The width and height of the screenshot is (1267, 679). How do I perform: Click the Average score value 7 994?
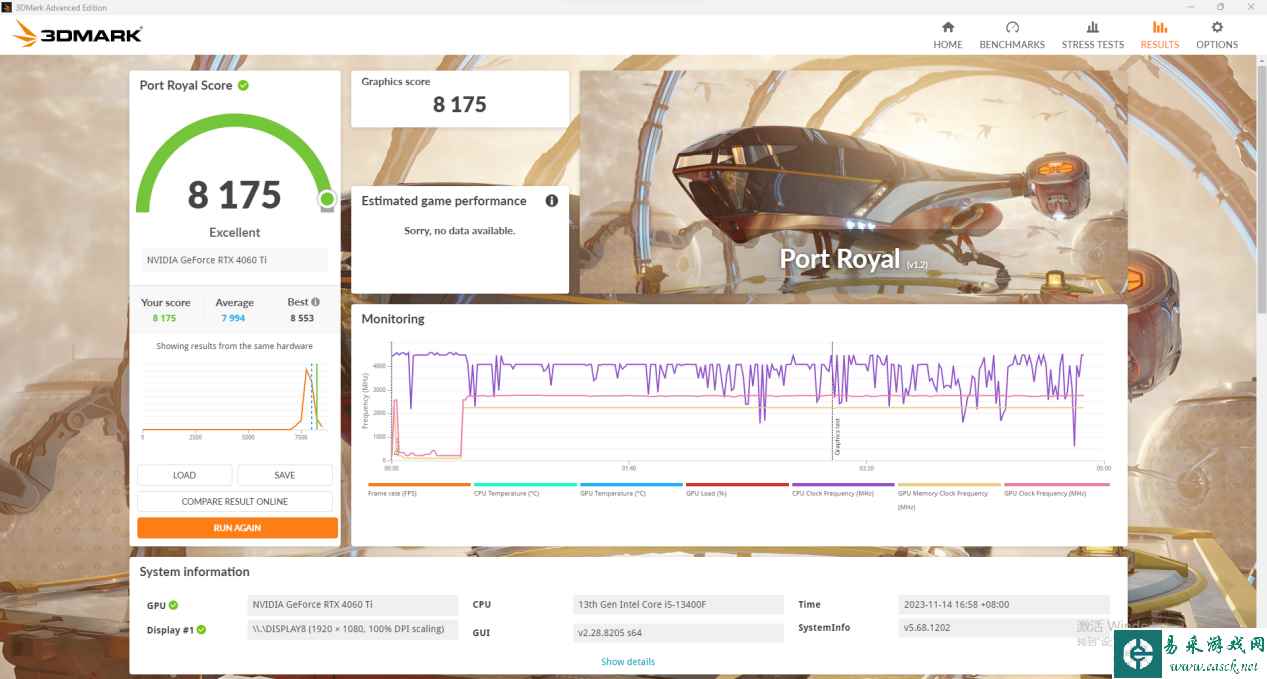[233, 318]
